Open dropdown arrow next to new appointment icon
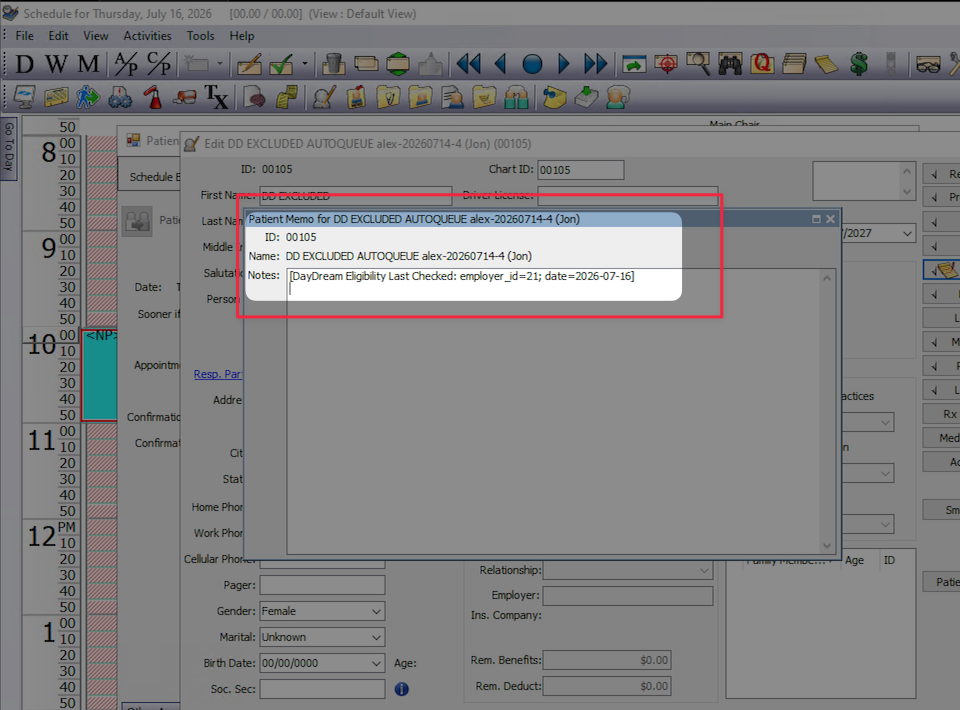The width and height of the screenshot is (960, 710). pyautogui.click(x=219, y=64)
